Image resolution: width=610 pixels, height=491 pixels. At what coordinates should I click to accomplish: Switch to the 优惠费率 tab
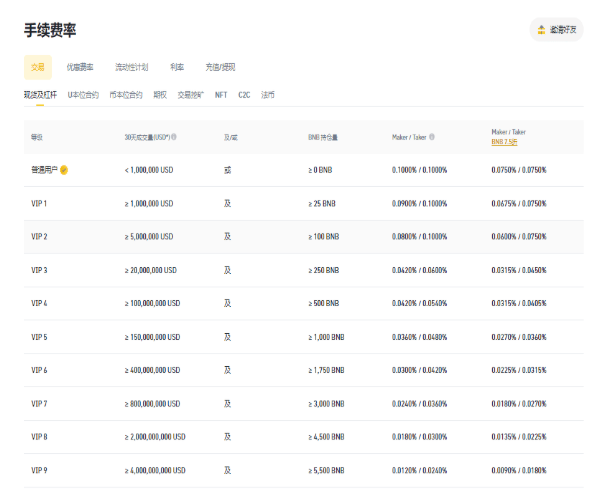pos(80,67)
